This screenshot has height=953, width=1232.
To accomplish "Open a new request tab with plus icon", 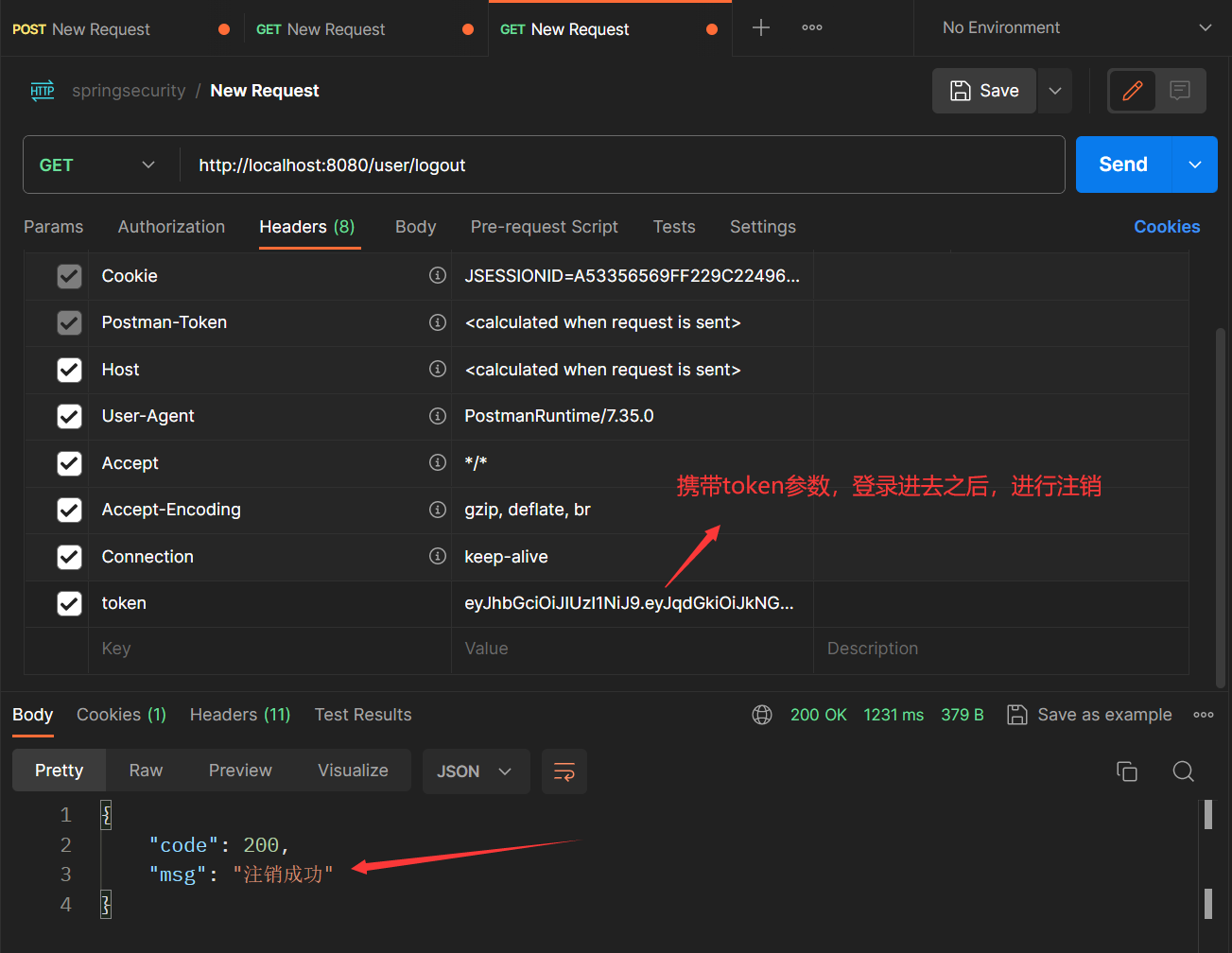I will tap(761, 28).
